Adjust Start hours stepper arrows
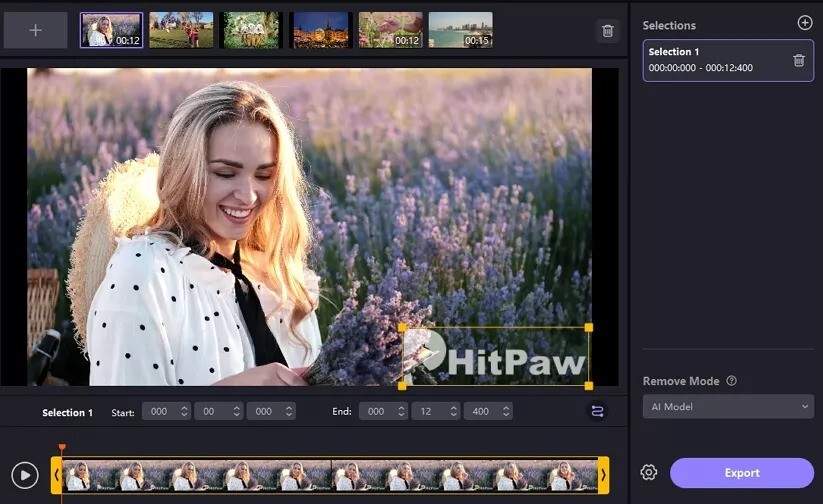 coord(184,411)
